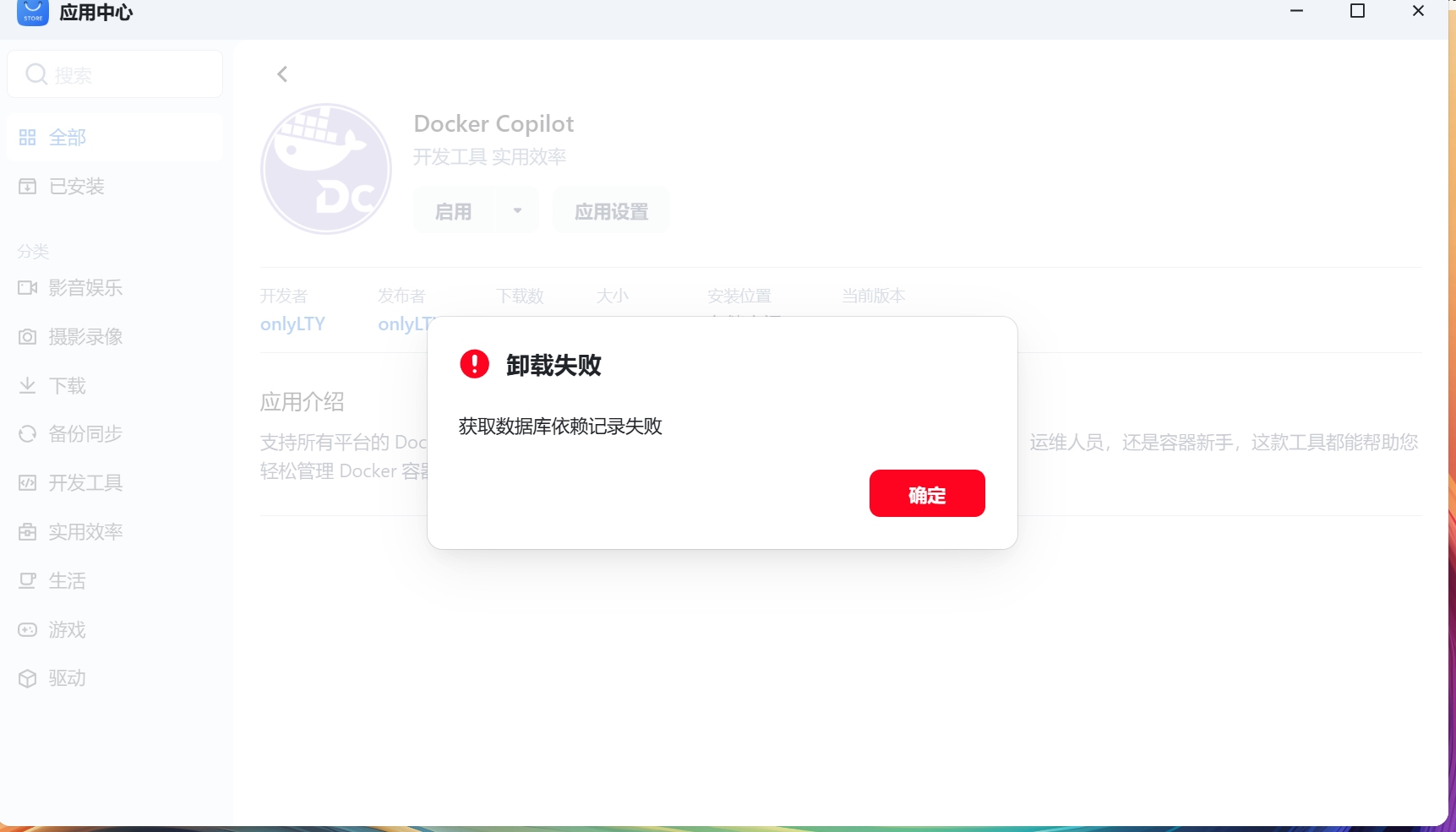Click the red error exclamation icon
Viewport: 1456px width, 832px height.
tap(474, 364)
